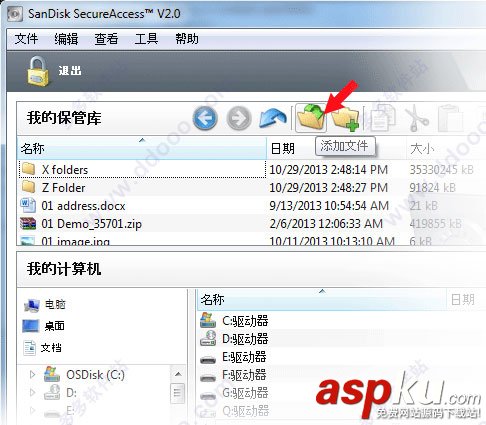Click the D:驱动器 disc drive icon
Image resolution: width=486 pixels, height=425 pixels.
tap(208, 338)
